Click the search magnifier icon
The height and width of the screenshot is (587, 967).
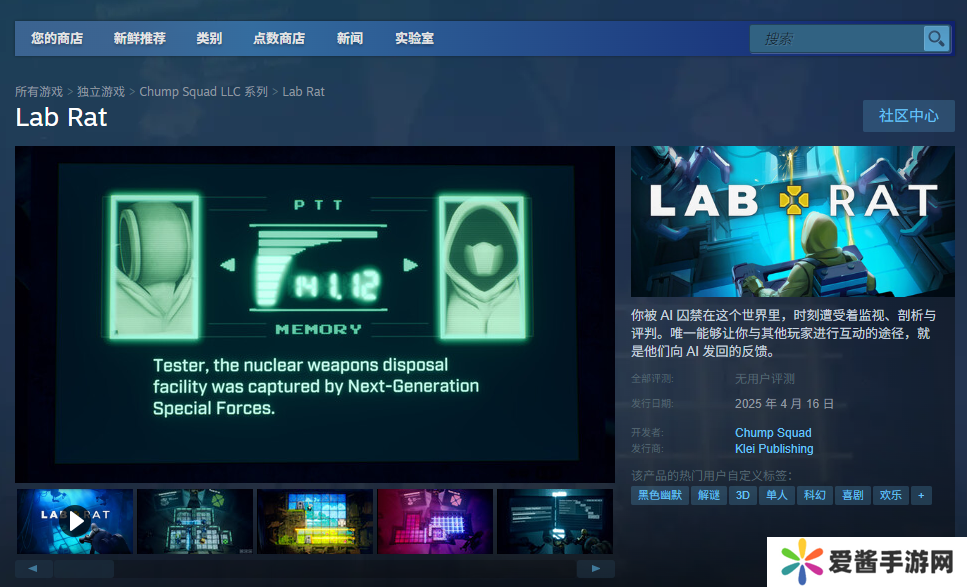coord(936,39)
